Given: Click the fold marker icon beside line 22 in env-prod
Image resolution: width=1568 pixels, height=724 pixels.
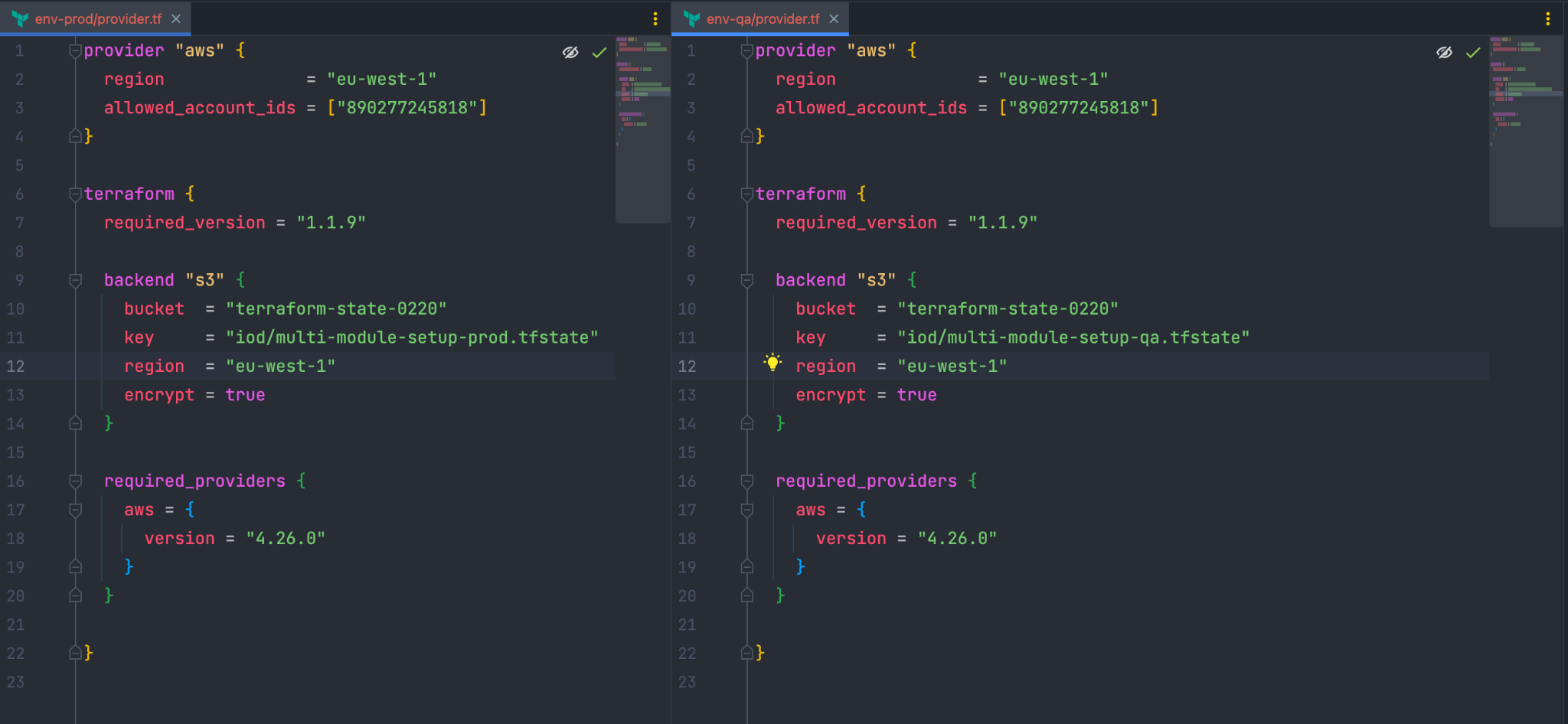Looking at the screenshot, I should click(x=74, y=652).
